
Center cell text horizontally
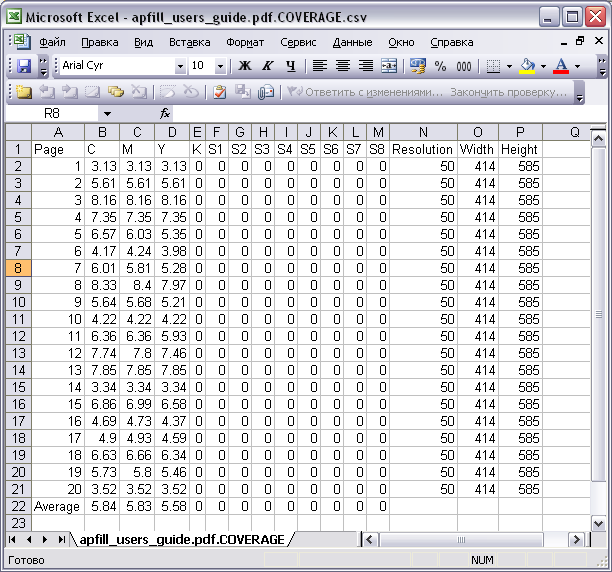pos(343,66)
